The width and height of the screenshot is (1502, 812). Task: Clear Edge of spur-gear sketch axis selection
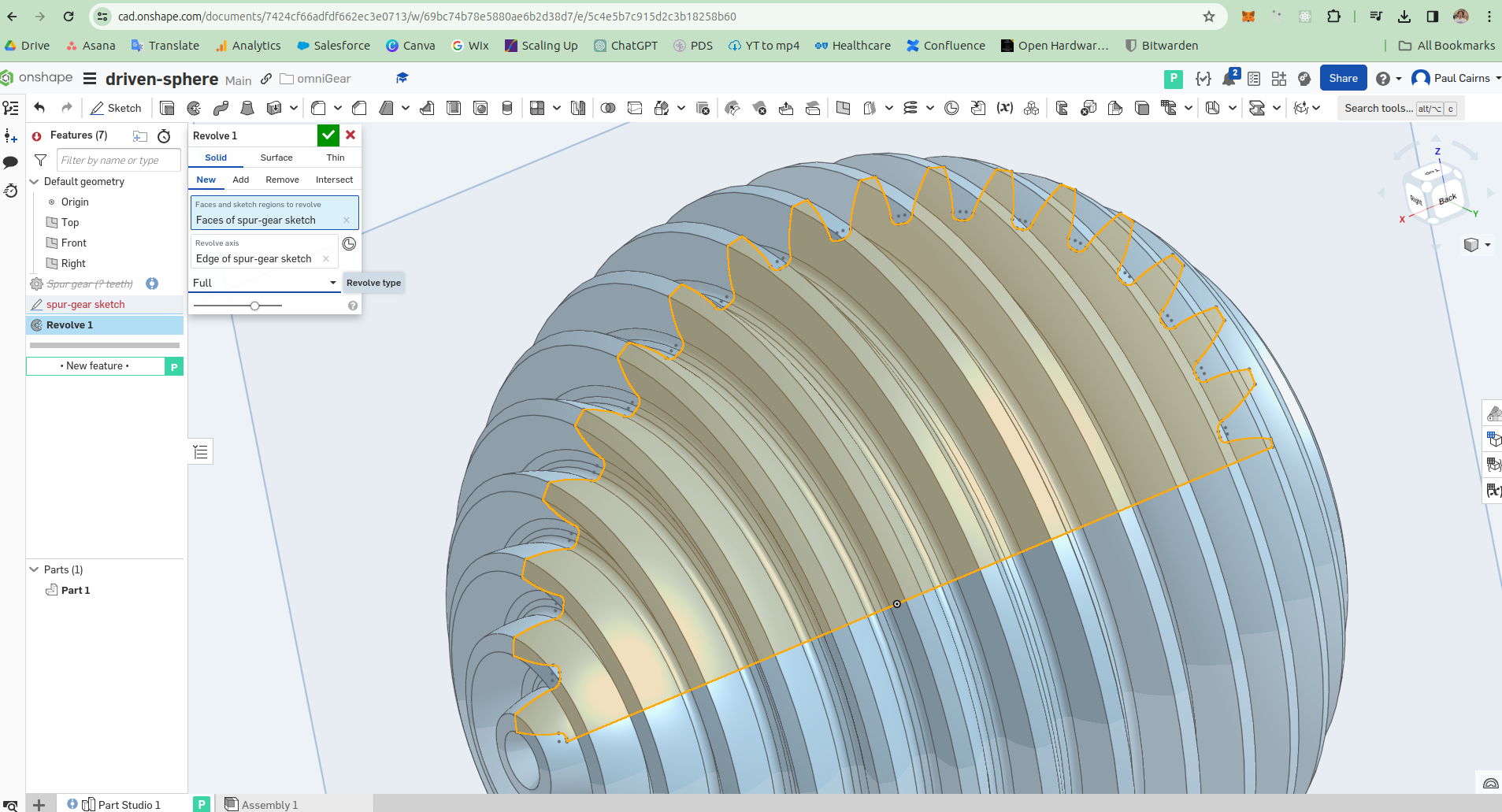tap(326, 259)
